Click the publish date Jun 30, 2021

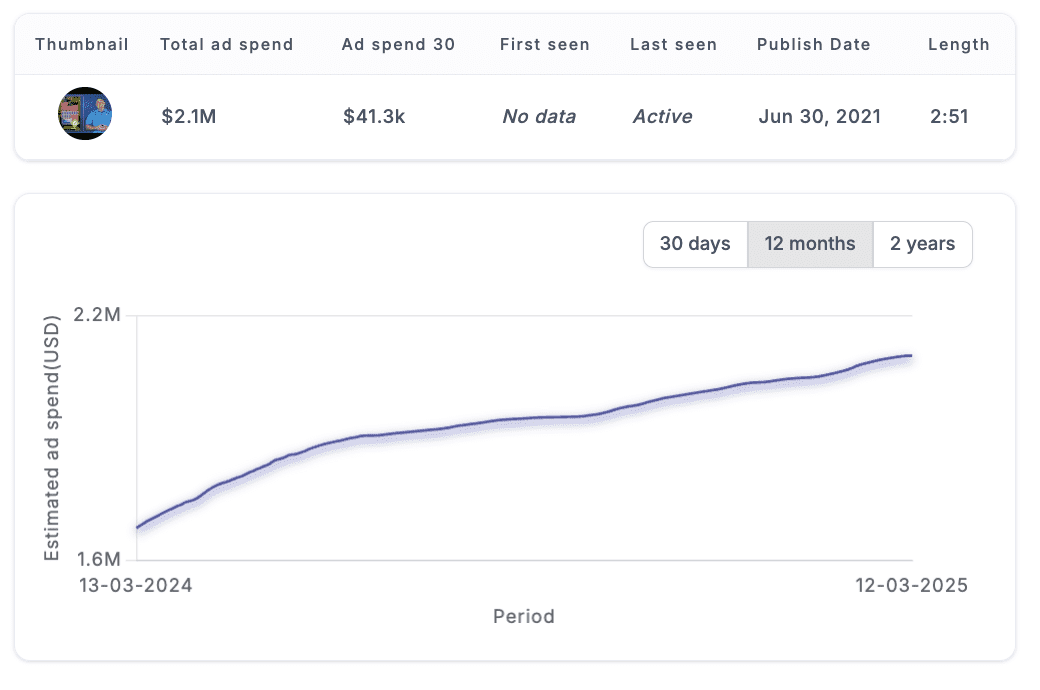(x=818, y=116)
